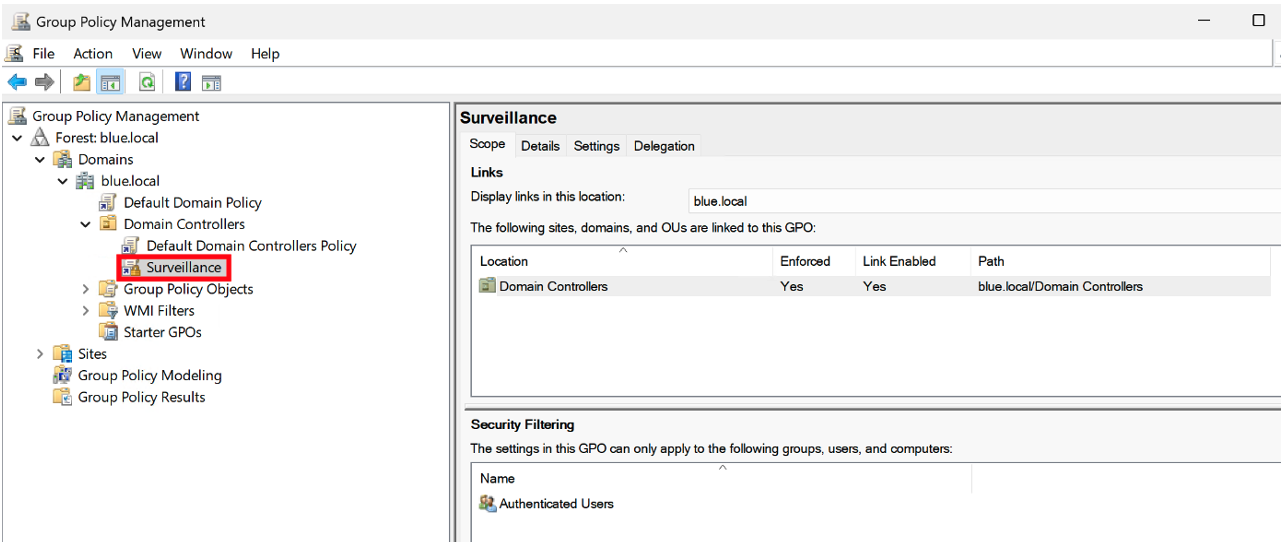Viewport: 1287px width, 542px height.
Task: Select Authenticated Users in Security Filtering
Action: tap(556, 504)
